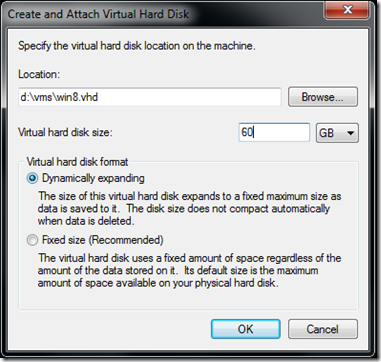
Task: Click the 'Fixed size (Recommended)' label text
Action: coord(103,240)
